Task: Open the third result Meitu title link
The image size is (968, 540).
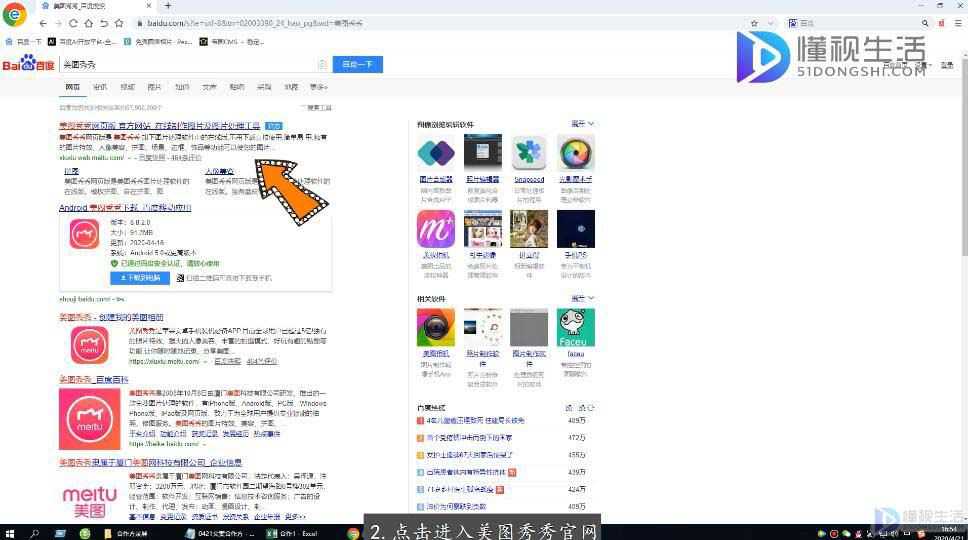Action: 111,317
